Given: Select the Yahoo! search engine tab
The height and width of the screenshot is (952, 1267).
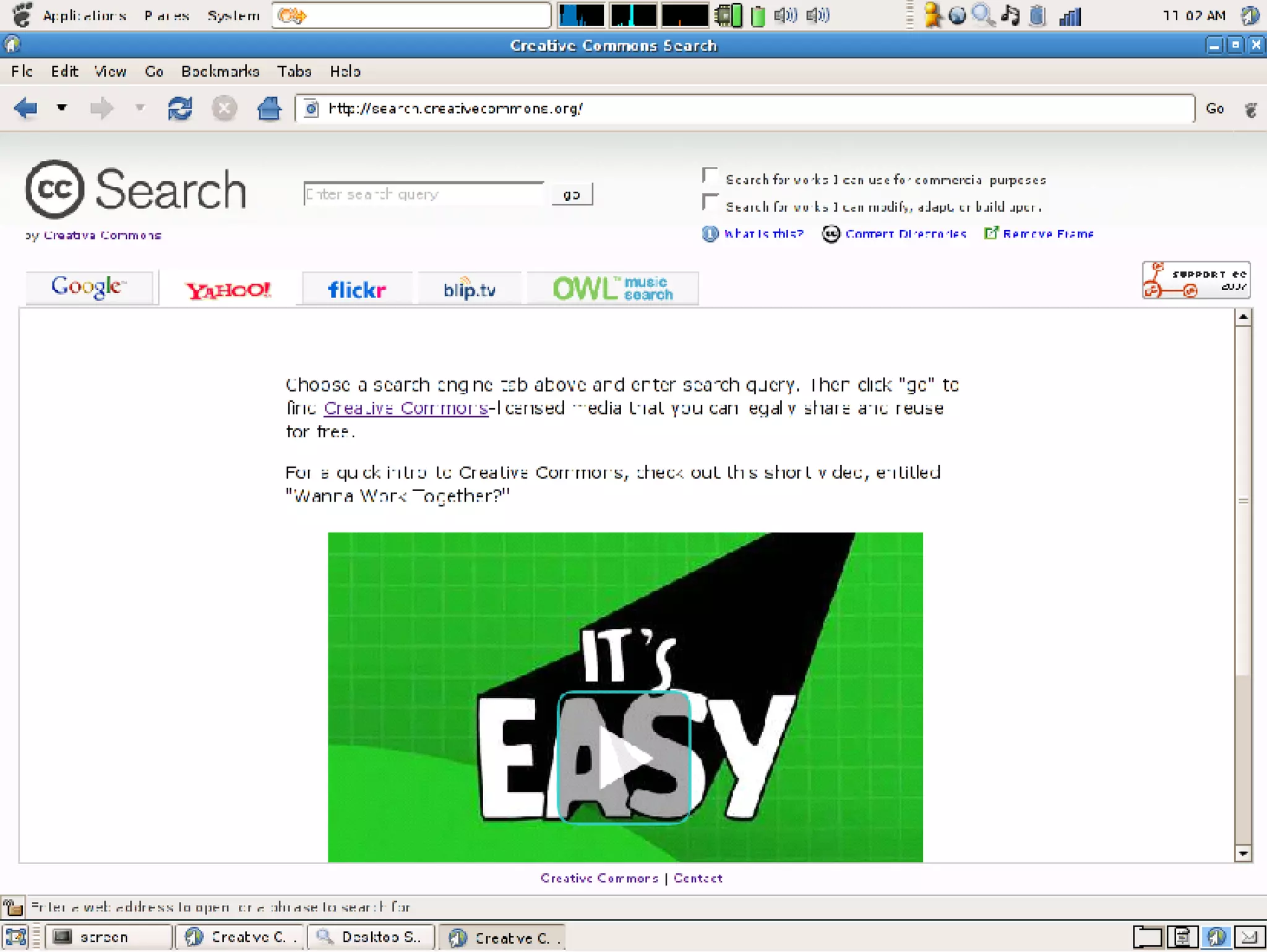Looking at the screenshot, I should (229, 289).
